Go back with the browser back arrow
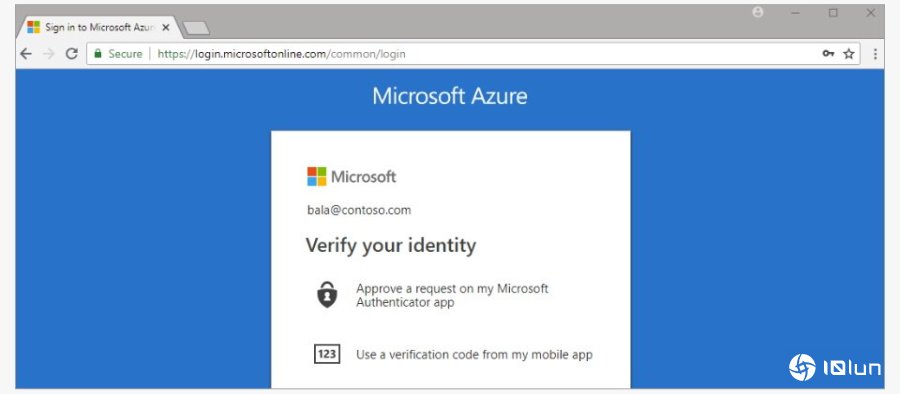This screenshot has width=900, height=394. coord(26,54)
